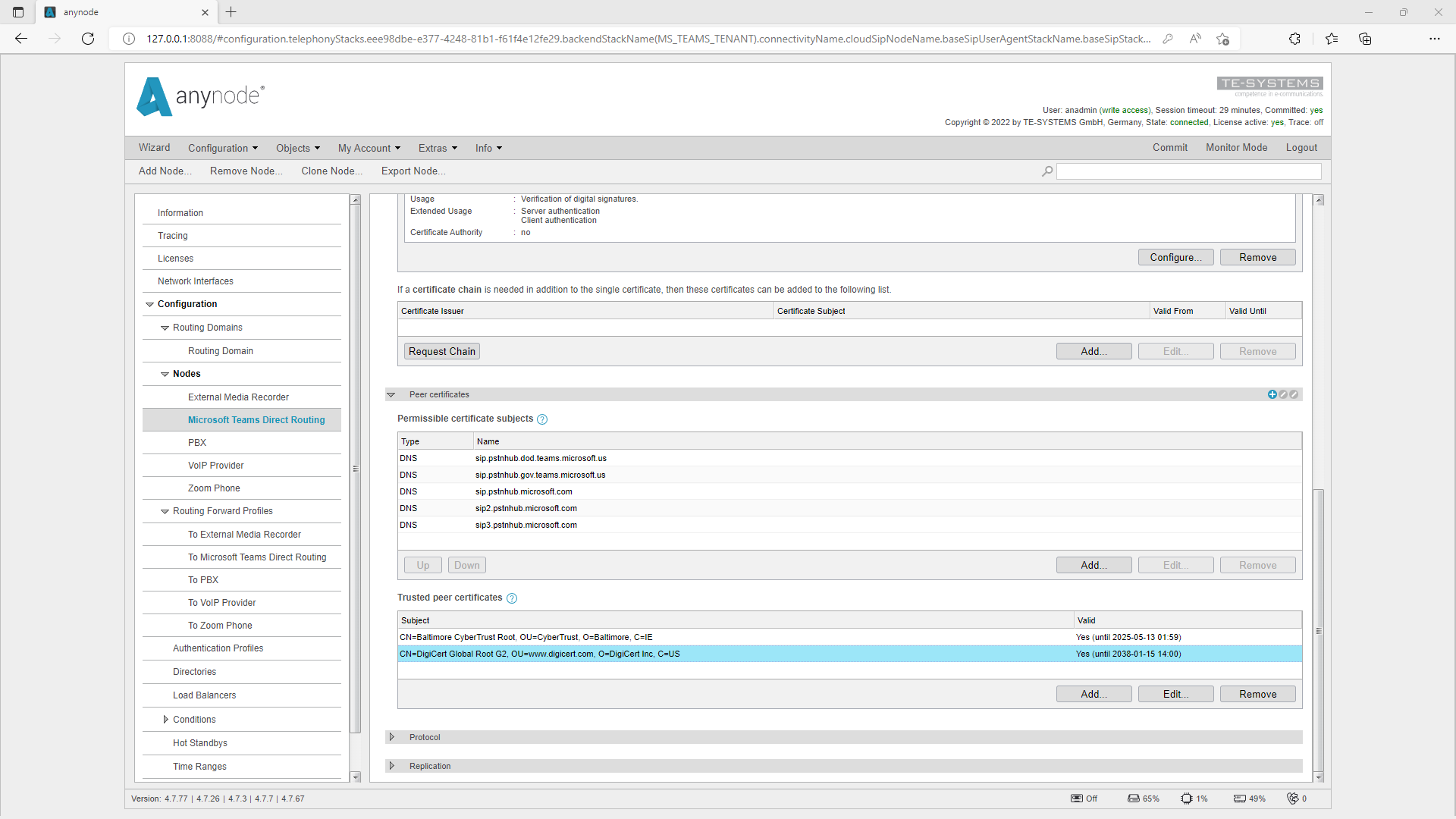
Task: Click Remove under Trusted peer certificates
Action: pos(1257,695)
